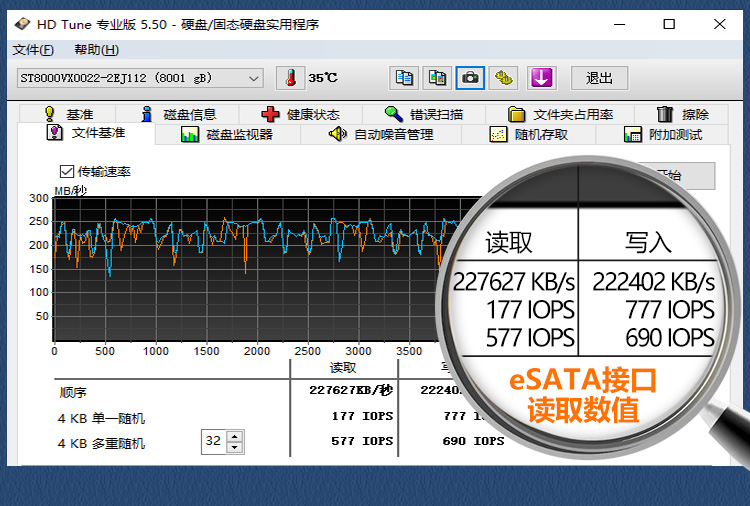Switch to the 磁盘监视器 tab
The height and width of the screenshot is (506, 750).
tap(228, 134)
